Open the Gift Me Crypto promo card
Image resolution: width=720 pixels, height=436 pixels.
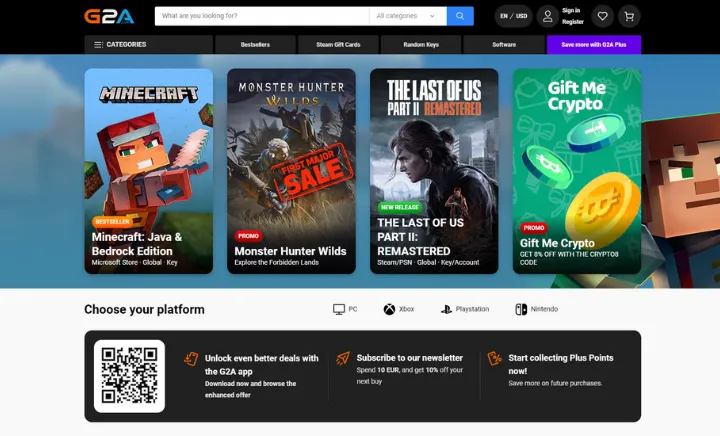577,171
